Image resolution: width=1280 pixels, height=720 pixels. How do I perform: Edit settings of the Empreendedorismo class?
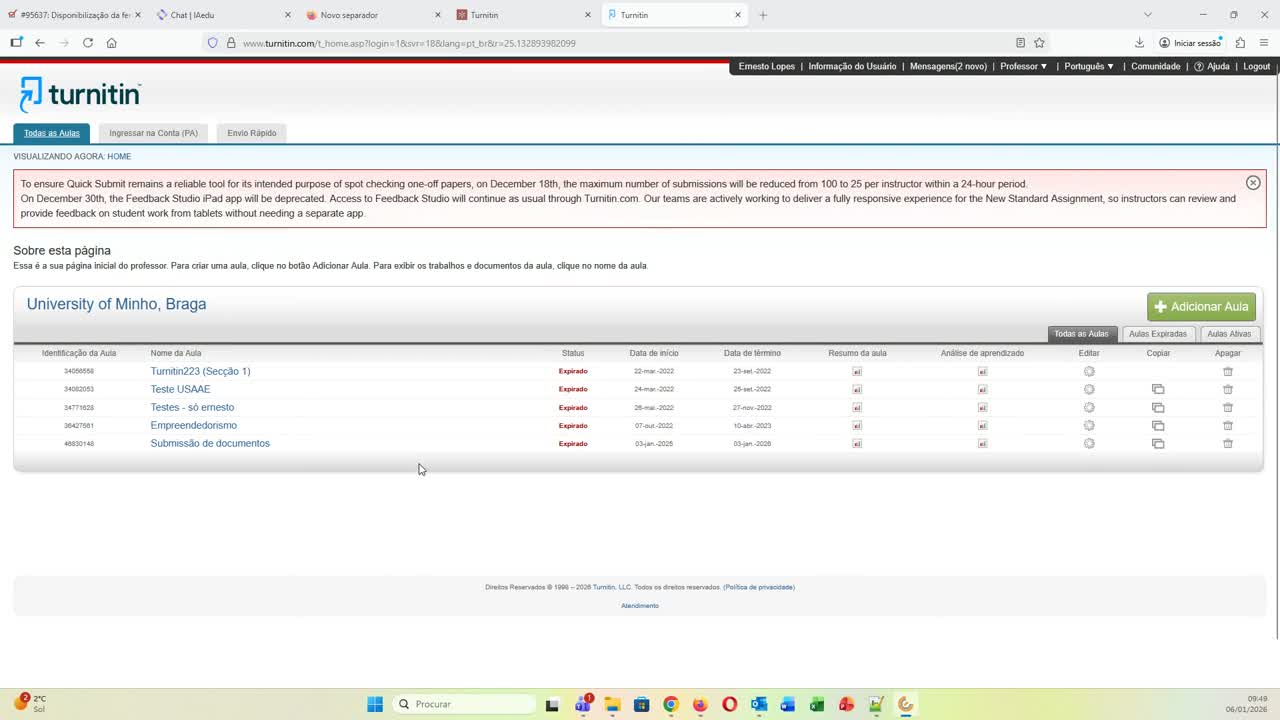point(1089,425)
